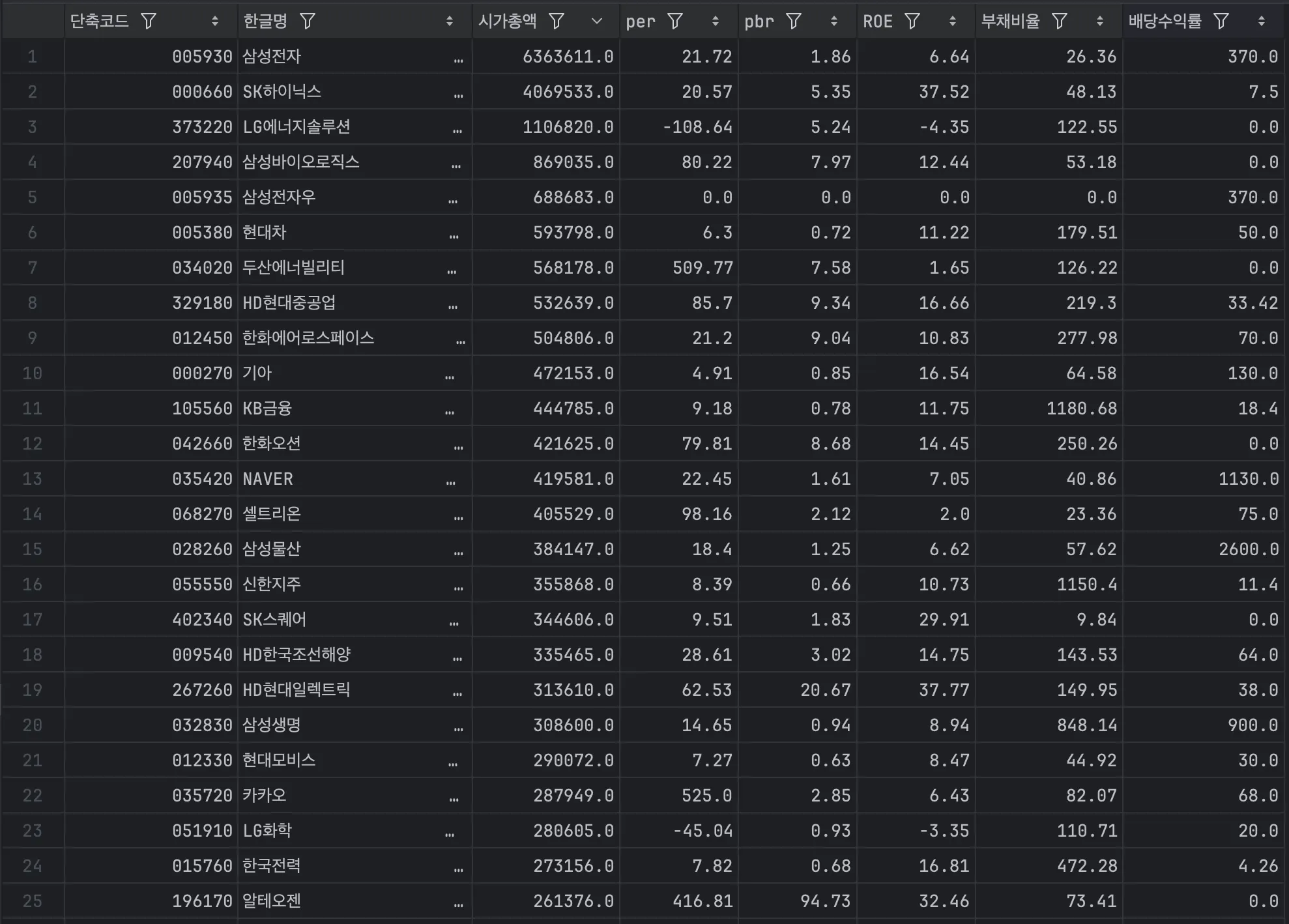Click descending sort chevron on 시가총액
1289x924 pixels.
[x=597, y=22]
